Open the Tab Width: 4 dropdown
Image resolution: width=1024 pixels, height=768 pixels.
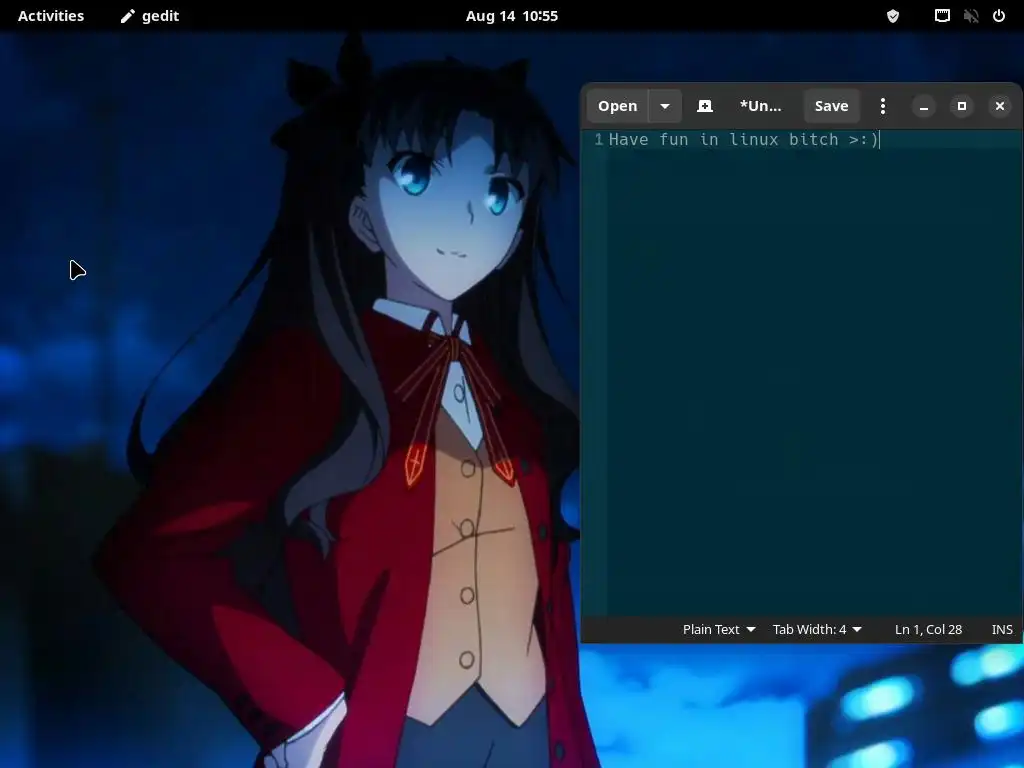817,630
